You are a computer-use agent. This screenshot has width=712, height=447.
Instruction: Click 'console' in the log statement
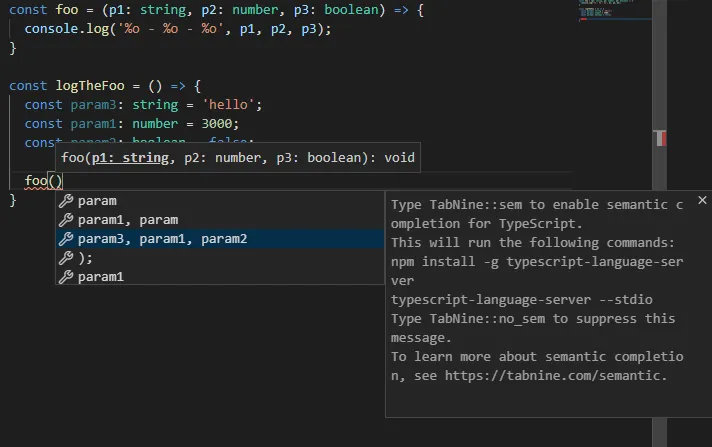click(51, 29)
